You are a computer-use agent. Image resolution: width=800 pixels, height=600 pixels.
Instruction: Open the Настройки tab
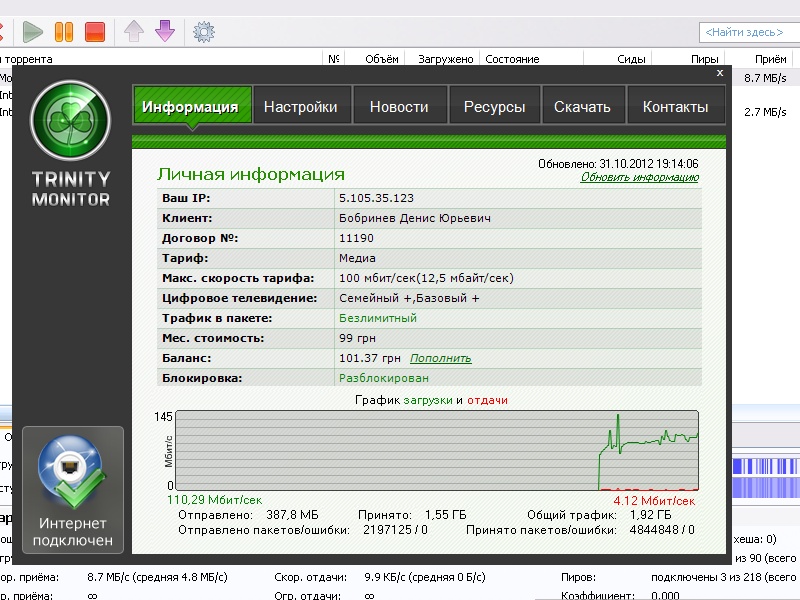point(301,105)
